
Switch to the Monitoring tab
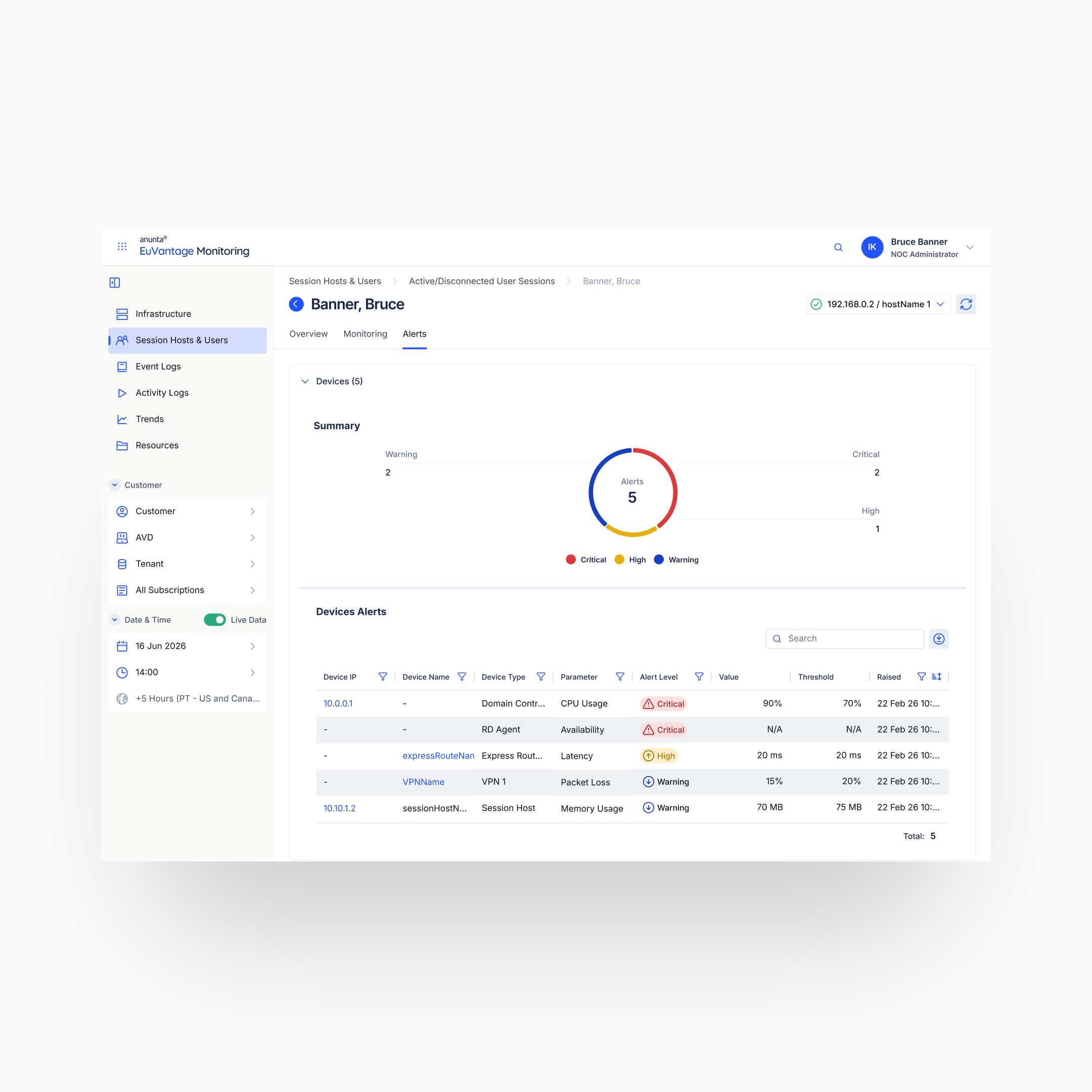[365, 334]
